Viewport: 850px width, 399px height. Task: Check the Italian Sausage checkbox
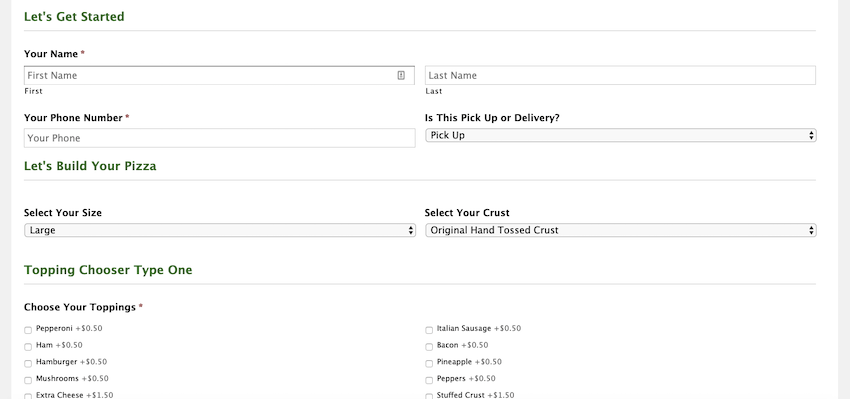(429, 330)
